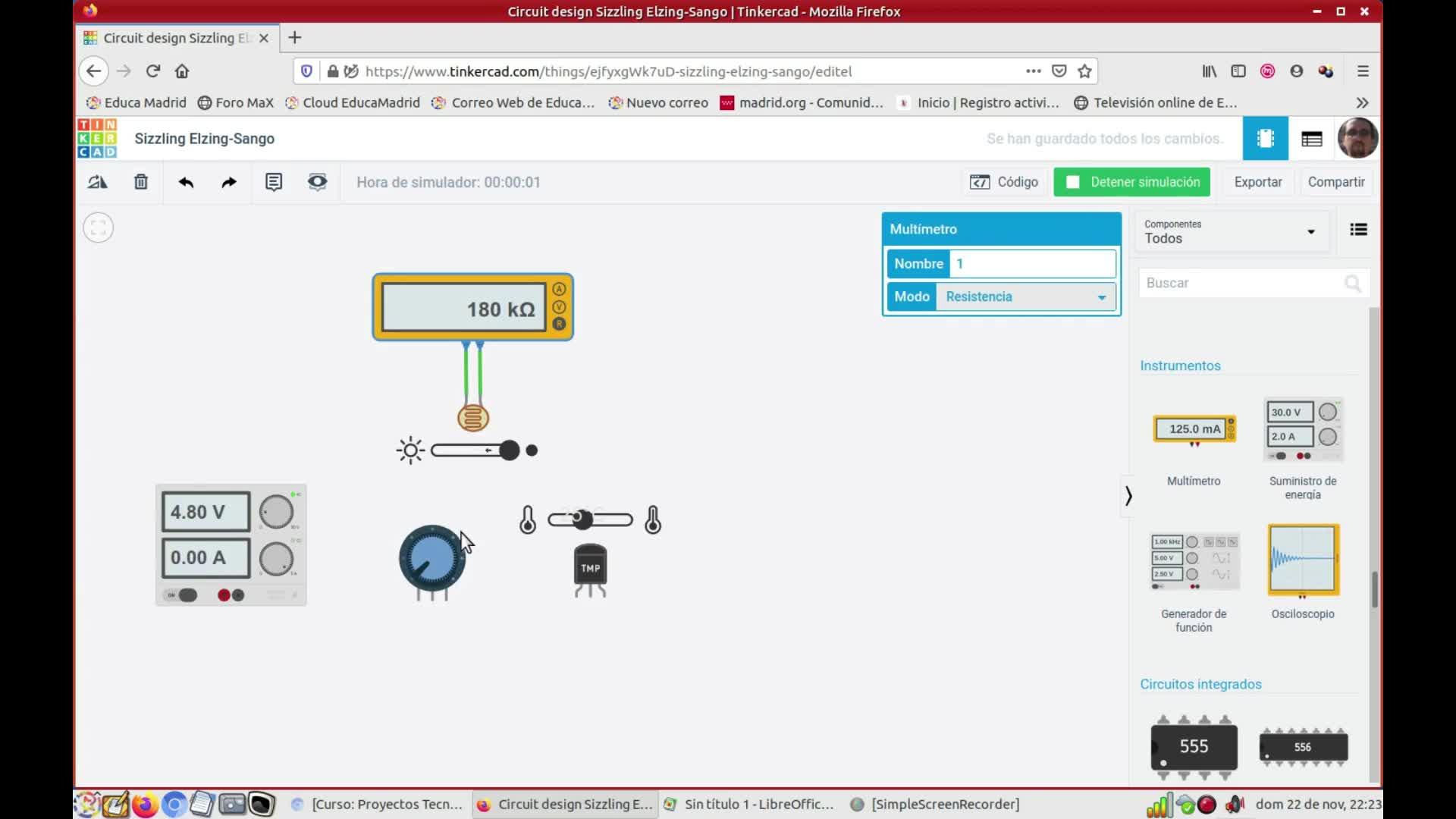Switch to the component list view icon

click(x=1358, y=230)
